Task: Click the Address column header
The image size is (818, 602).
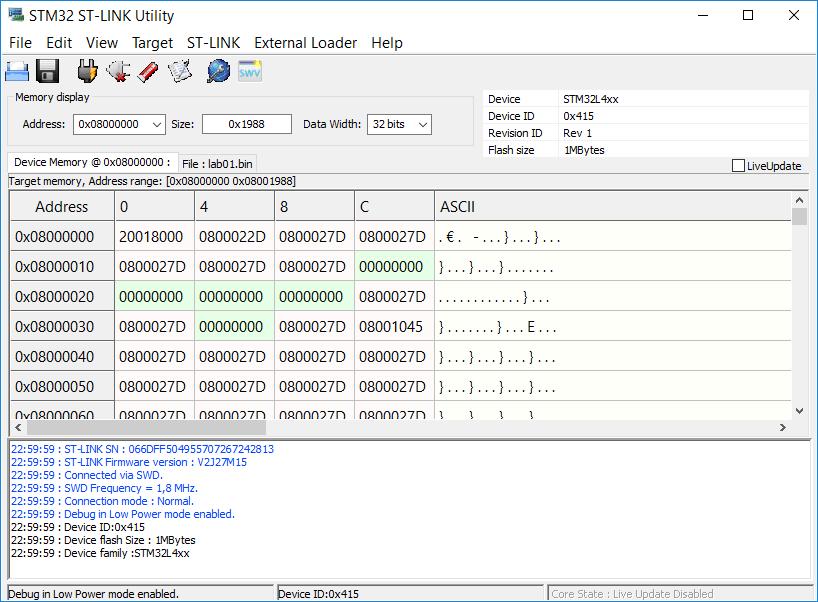Action: coord(62,207)
